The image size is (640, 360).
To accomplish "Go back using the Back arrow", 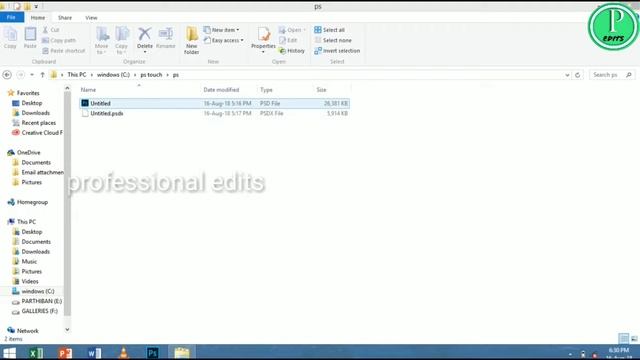I will tap(7, 75).
